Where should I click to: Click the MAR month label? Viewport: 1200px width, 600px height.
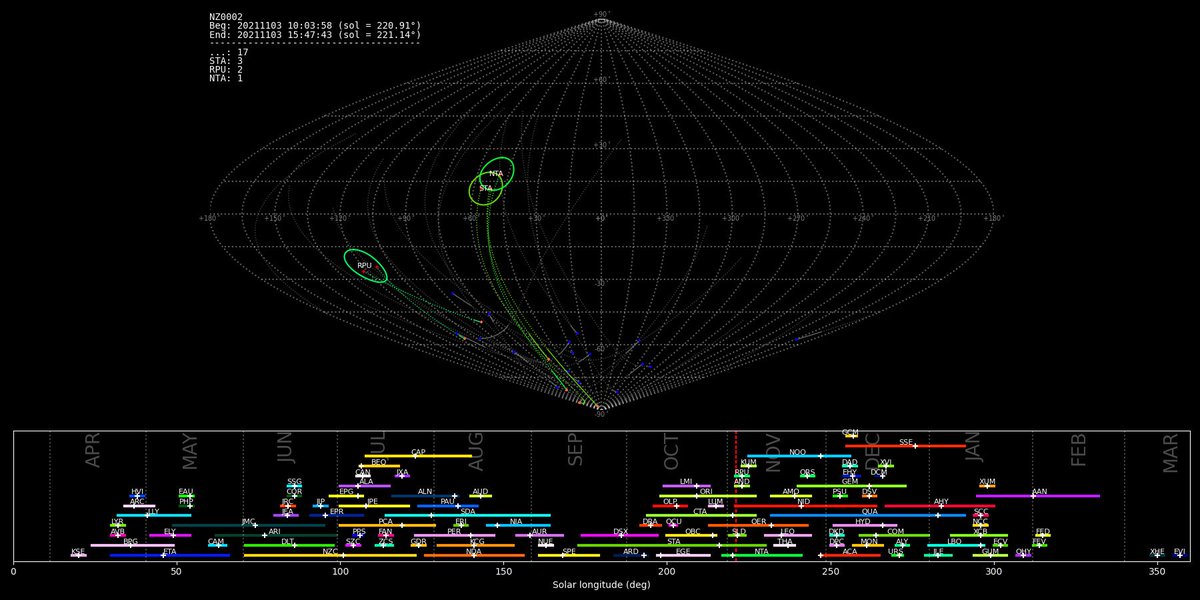point(1170,451)
